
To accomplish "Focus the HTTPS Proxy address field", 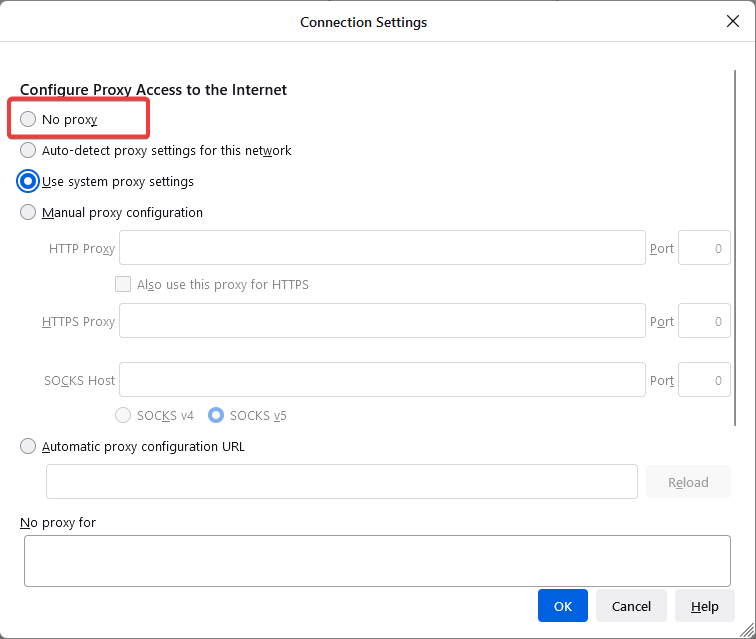I will tap(382, 321).
